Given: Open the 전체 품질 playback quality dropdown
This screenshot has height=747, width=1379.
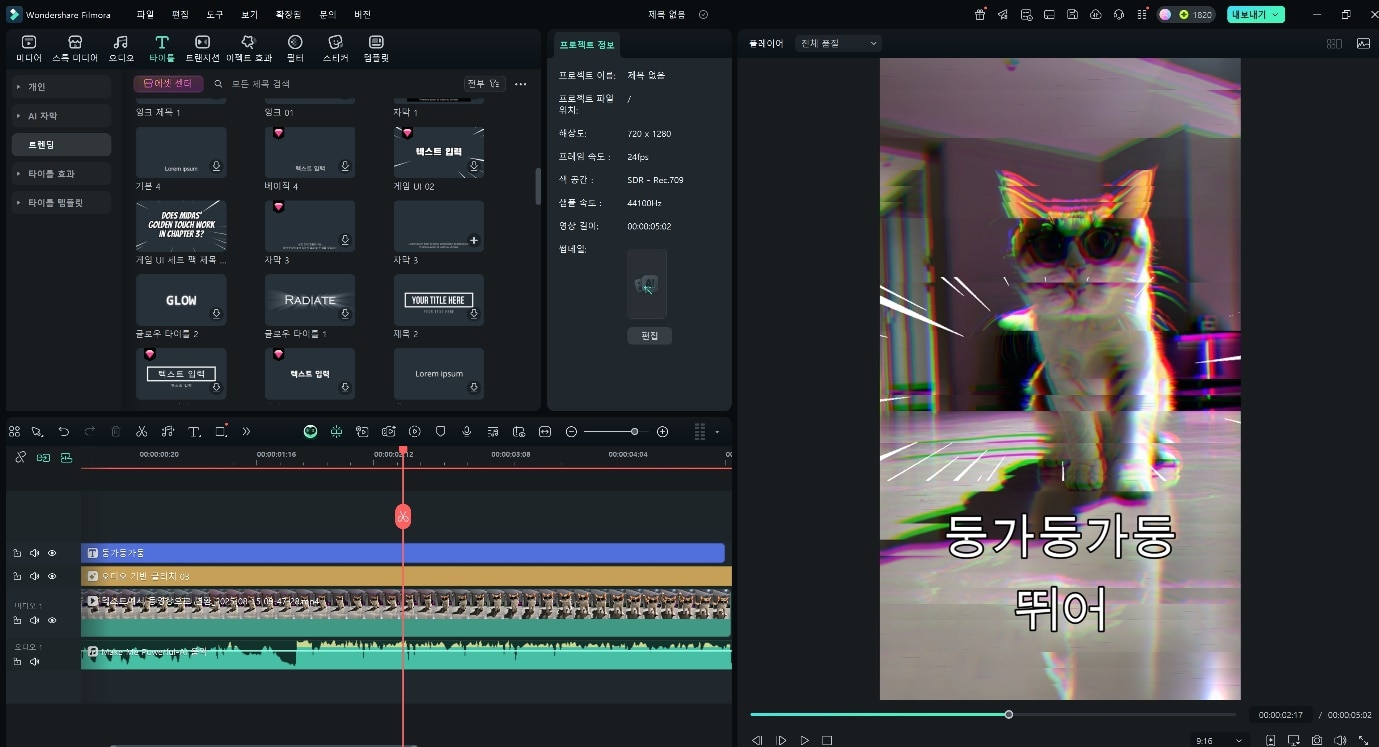Looking at the screenshot, I should (x=837, y=44).
